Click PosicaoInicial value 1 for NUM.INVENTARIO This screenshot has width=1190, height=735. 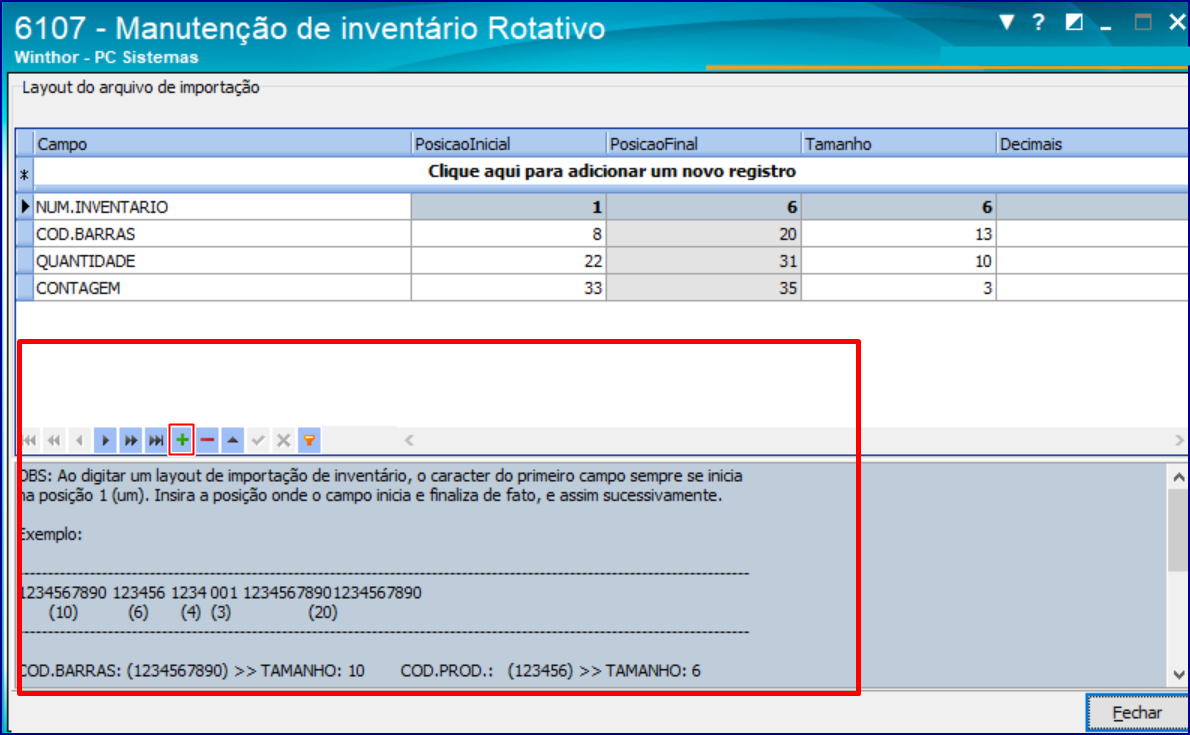508,207
